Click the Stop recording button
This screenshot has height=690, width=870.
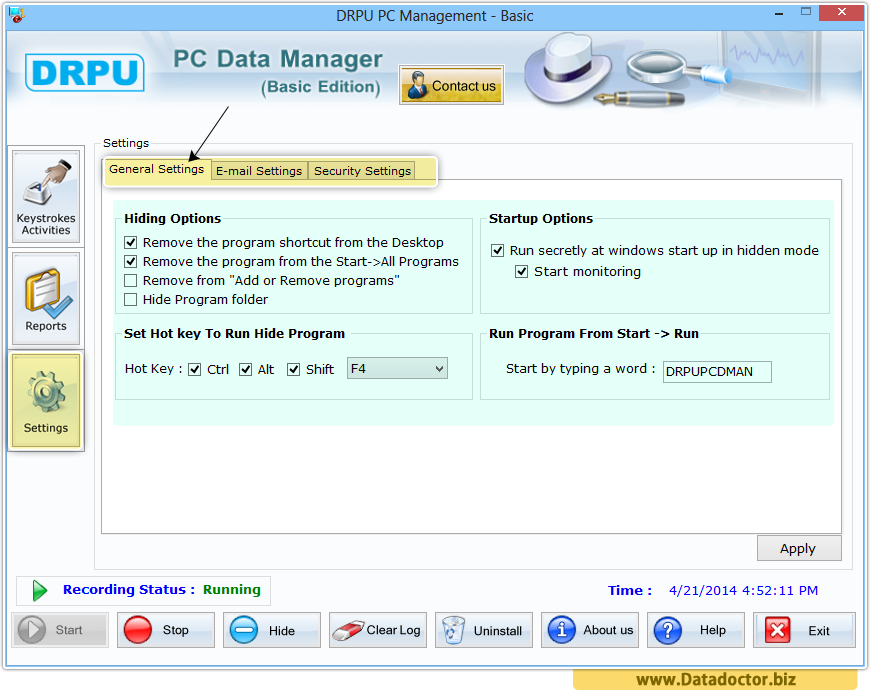[x=166, y=630]
